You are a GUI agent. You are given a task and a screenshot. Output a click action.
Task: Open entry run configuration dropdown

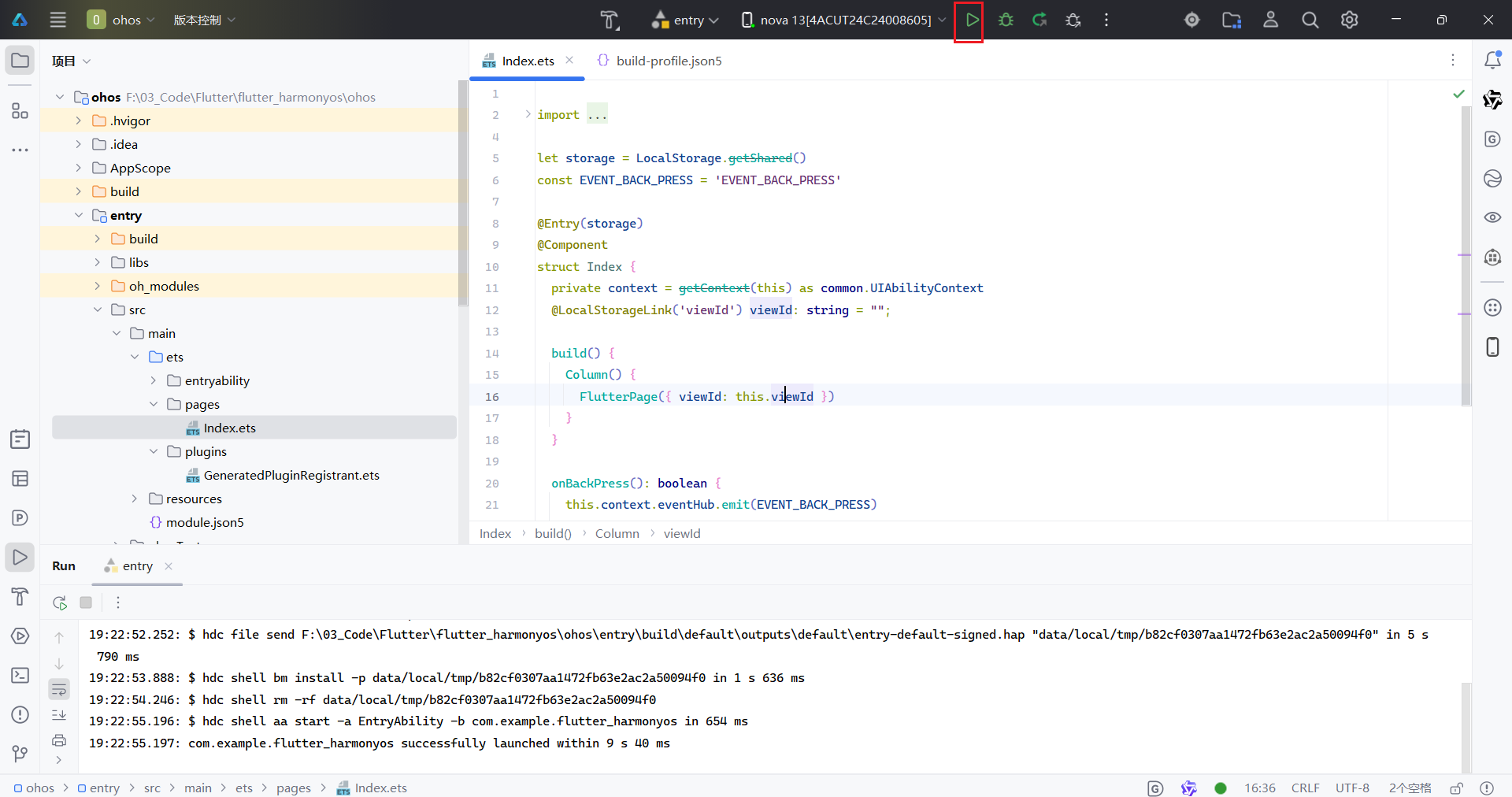pos(685,20)
